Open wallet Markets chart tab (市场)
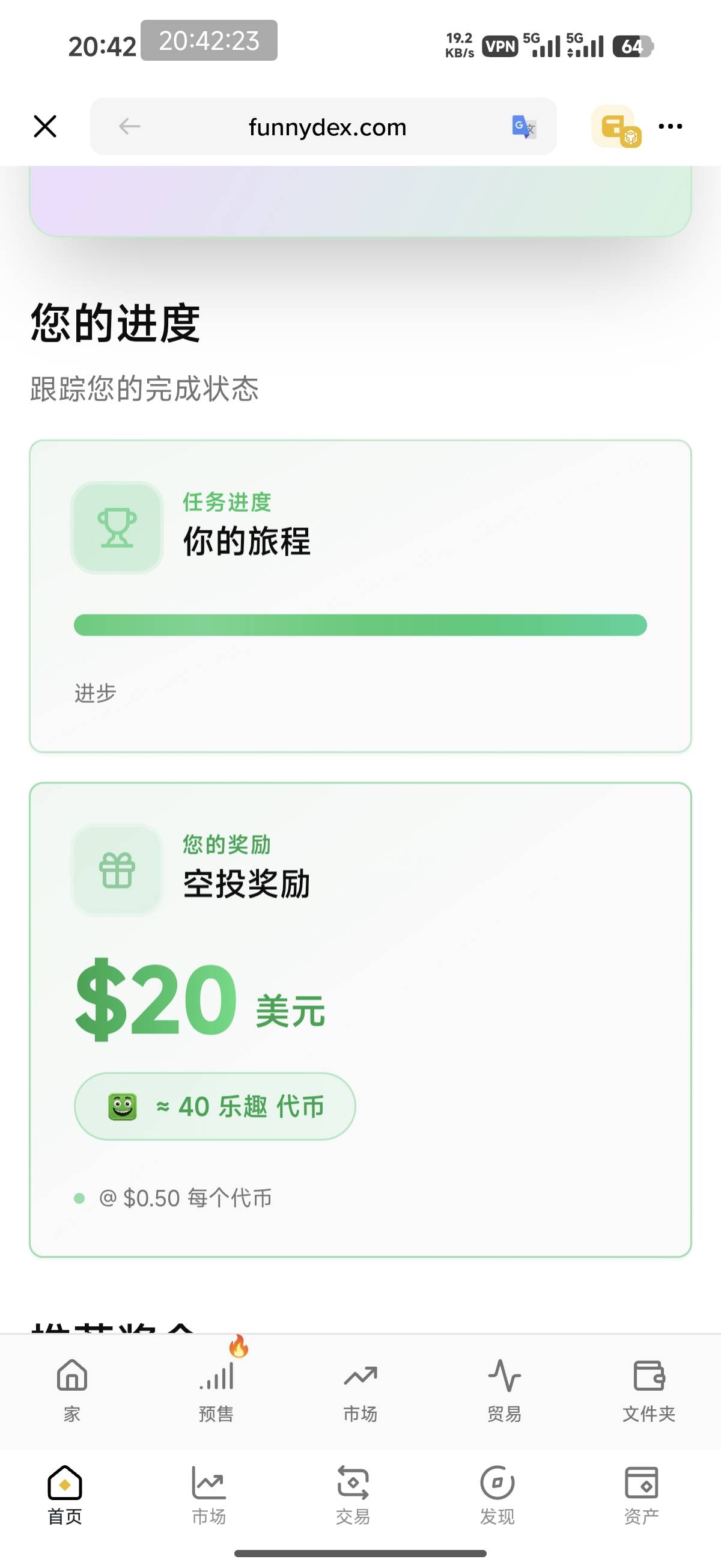721x1568 pixels. pyautogui.click(x=208, y=1494)
